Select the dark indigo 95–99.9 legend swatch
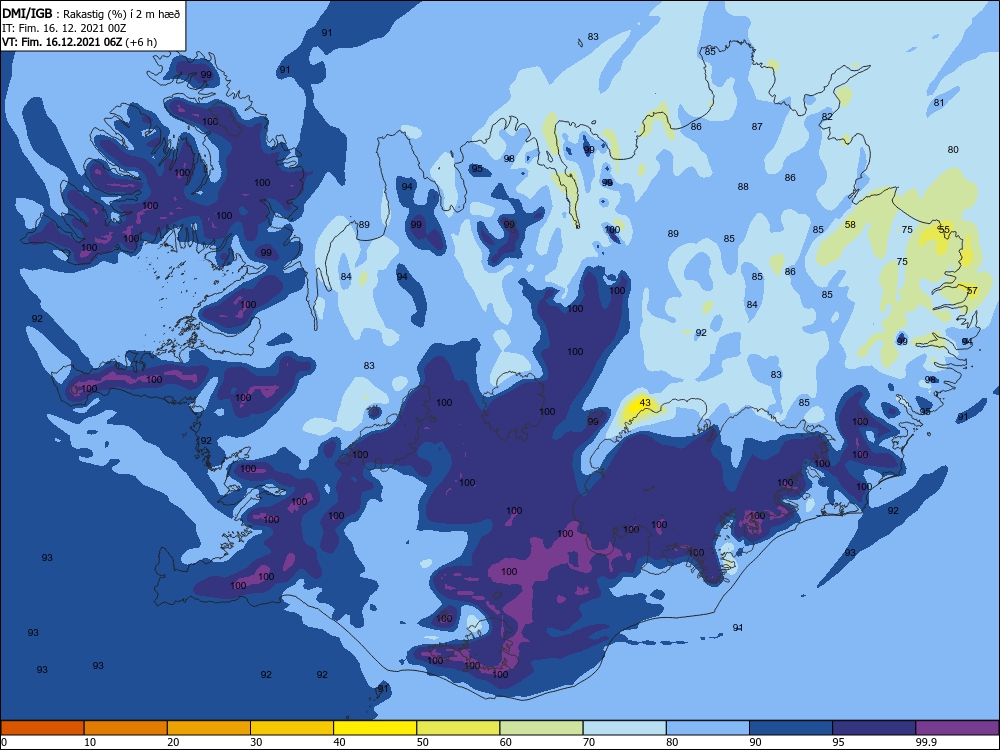 874,728
